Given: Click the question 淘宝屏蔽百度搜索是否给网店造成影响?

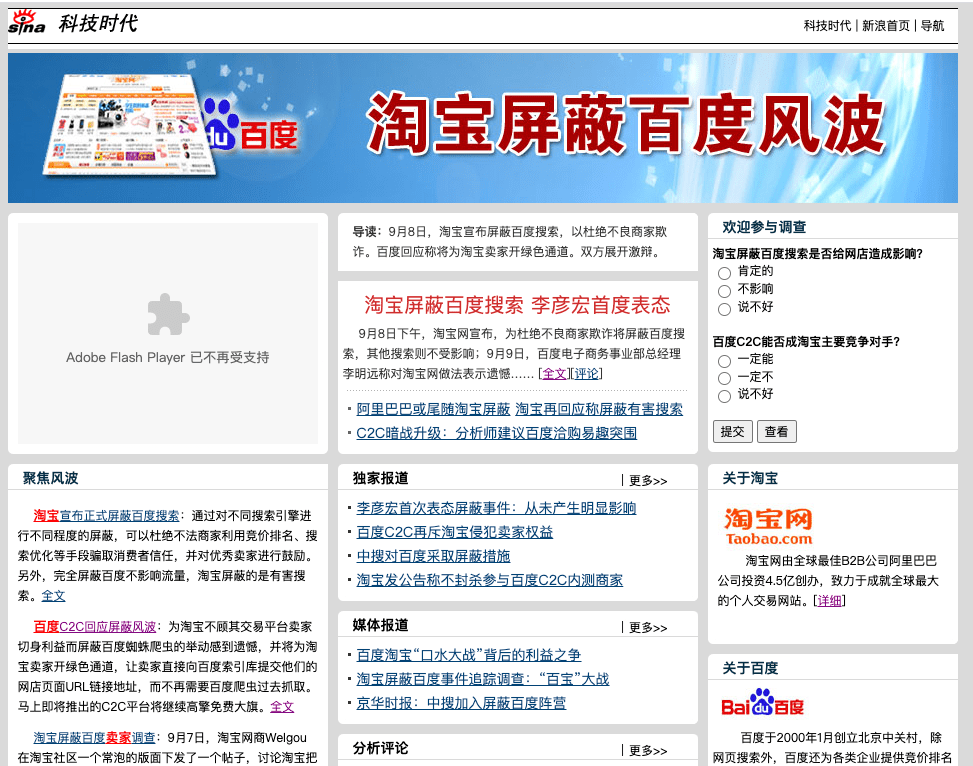Looking at the screenshot, I should (818, 253).
